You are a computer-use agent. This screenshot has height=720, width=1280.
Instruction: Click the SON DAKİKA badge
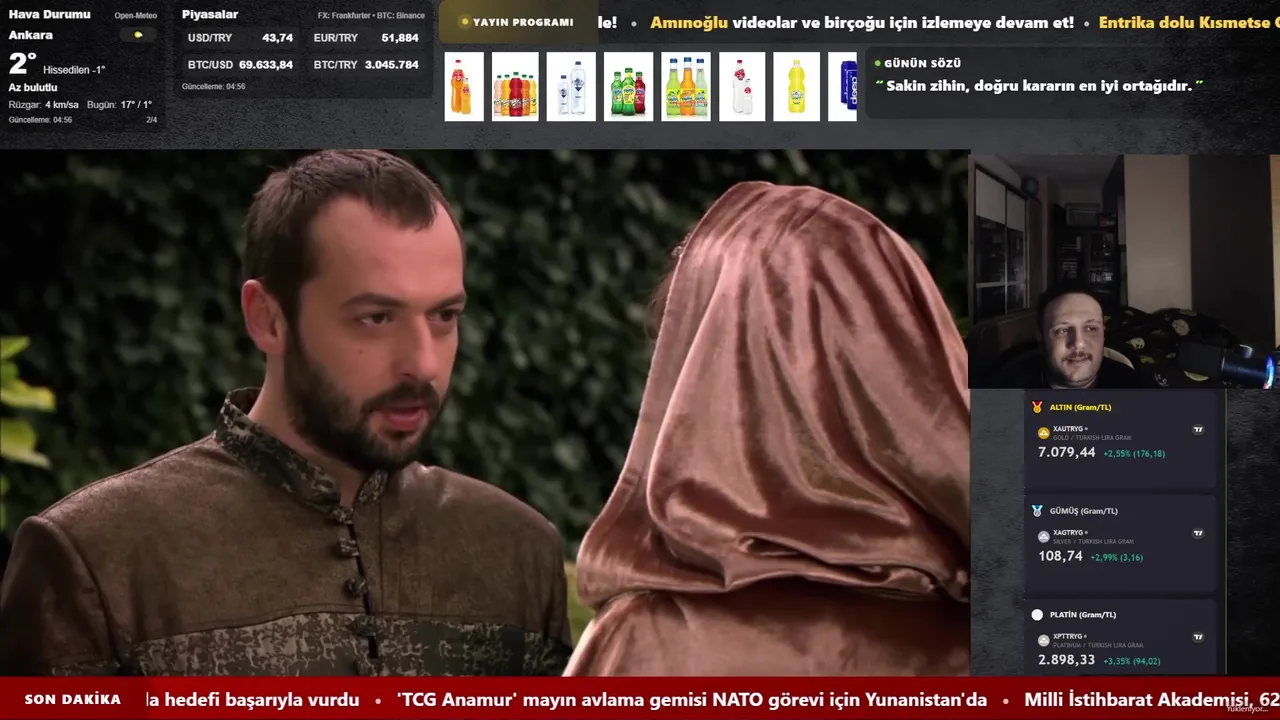pyautogui.click(x=73, y=700)
